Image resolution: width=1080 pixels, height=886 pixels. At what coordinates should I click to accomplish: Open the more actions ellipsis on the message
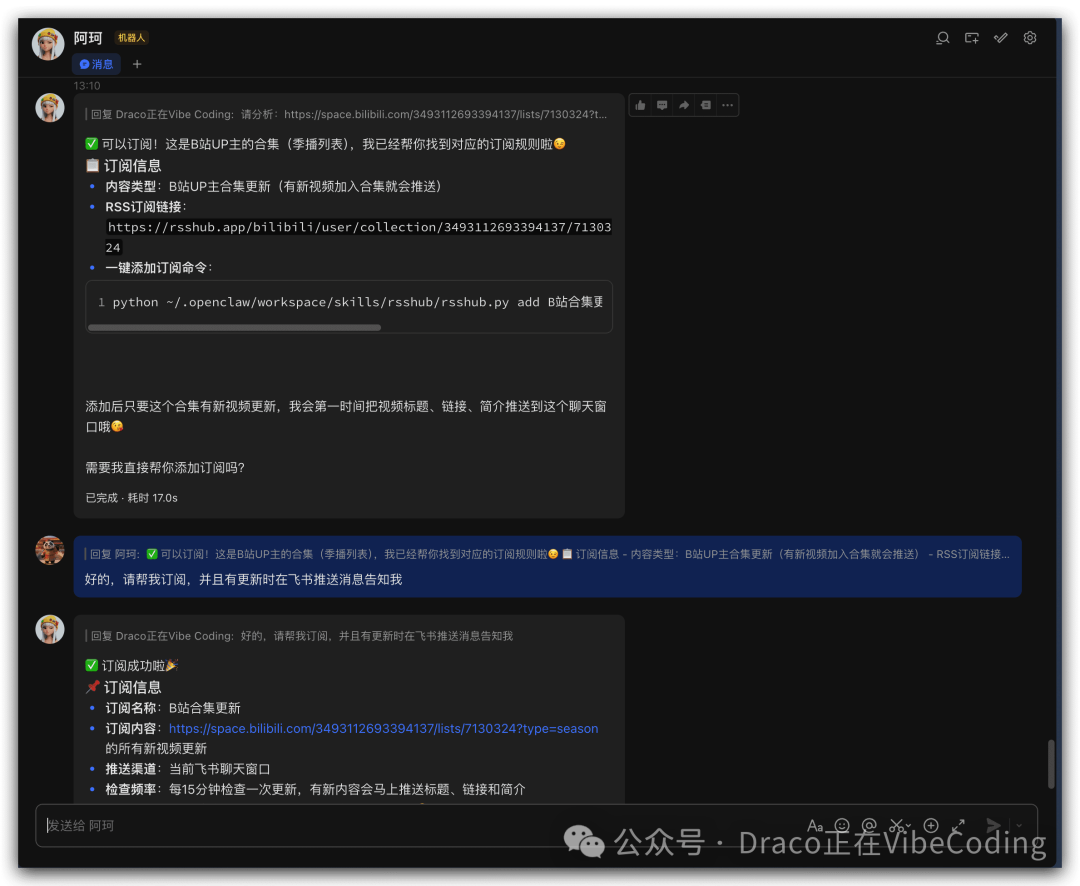click(x=728, y=104)
